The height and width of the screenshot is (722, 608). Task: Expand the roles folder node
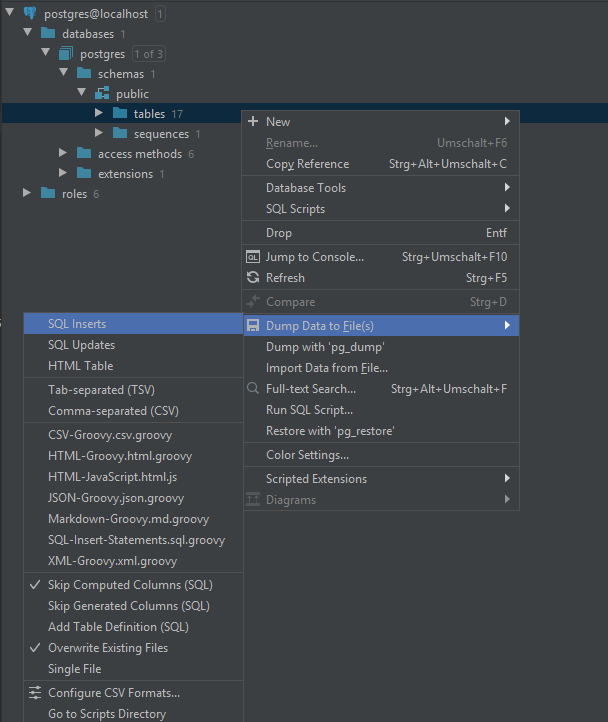coord(27,194)
